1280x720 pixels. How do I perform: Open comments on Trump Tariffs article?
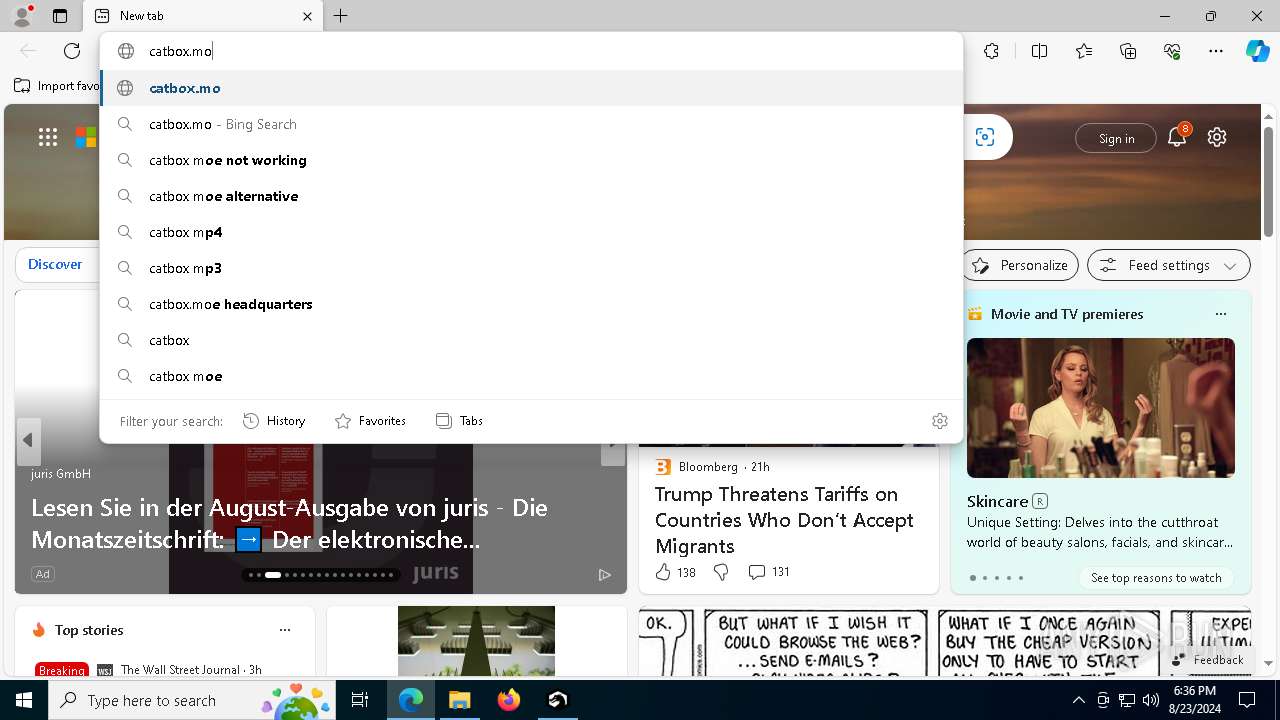coord(769,572)
